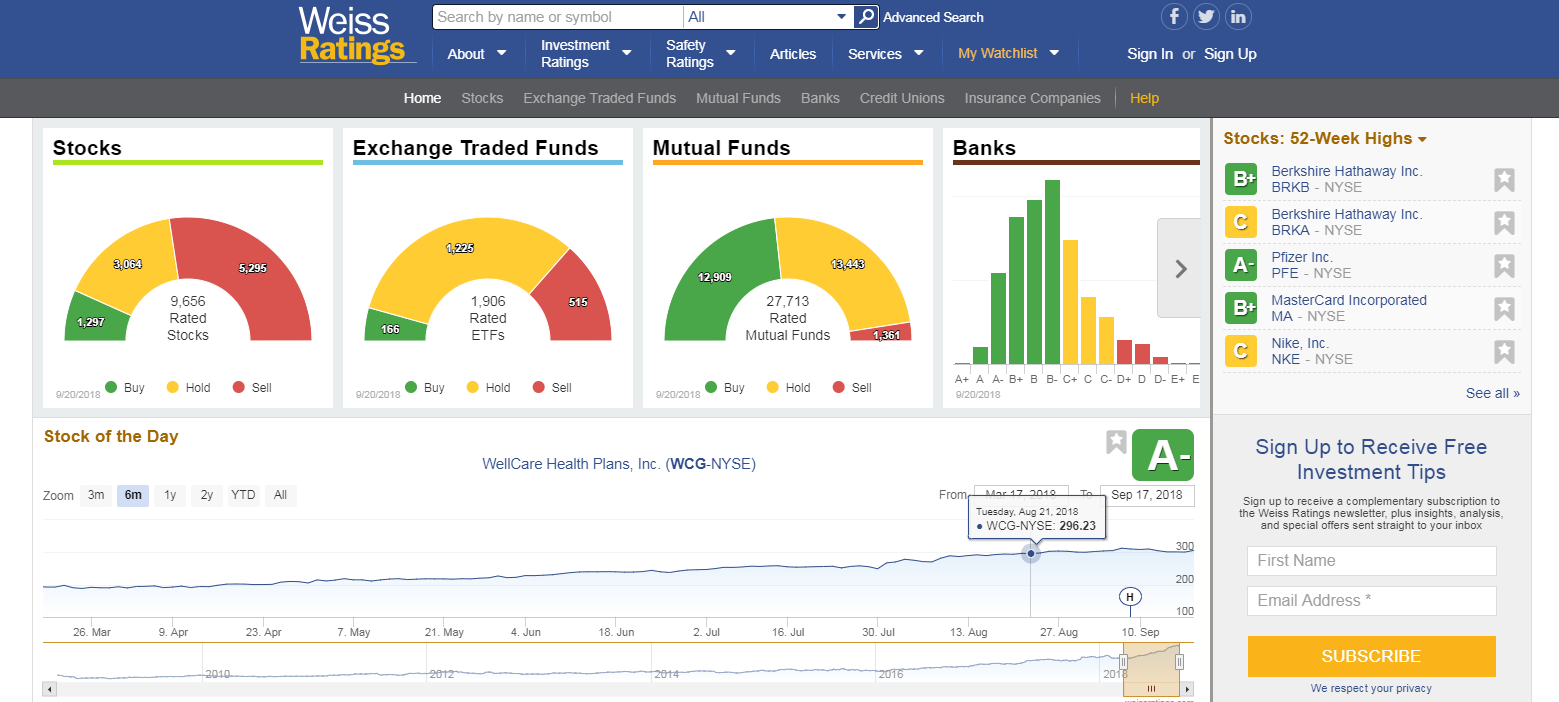Click the First Name input field
Image resolution: width=1559 pixels, height=702 pixels.
coord(1371,560)
